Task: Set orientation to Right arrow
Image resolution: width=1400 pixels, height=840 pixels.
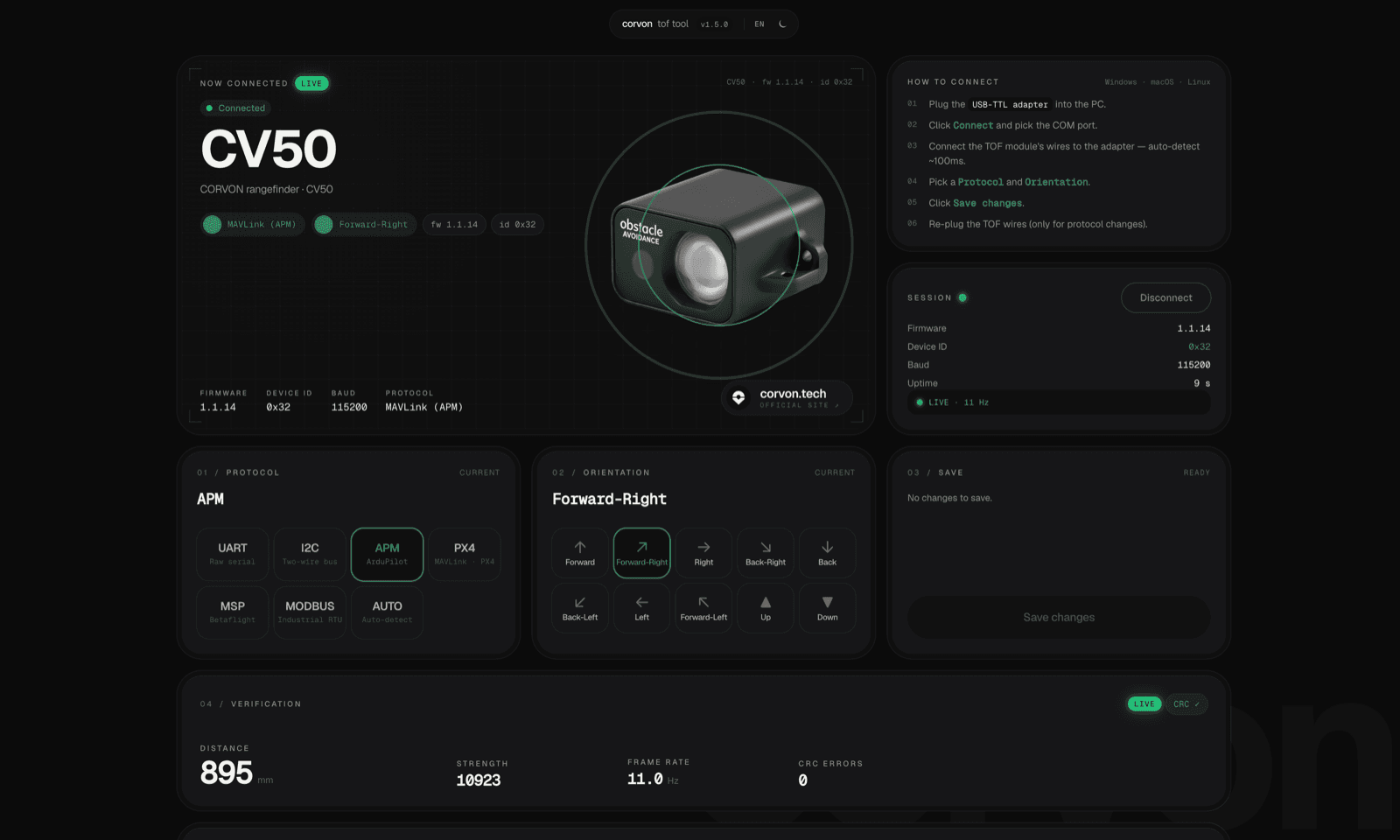Action: pos(703,553)
